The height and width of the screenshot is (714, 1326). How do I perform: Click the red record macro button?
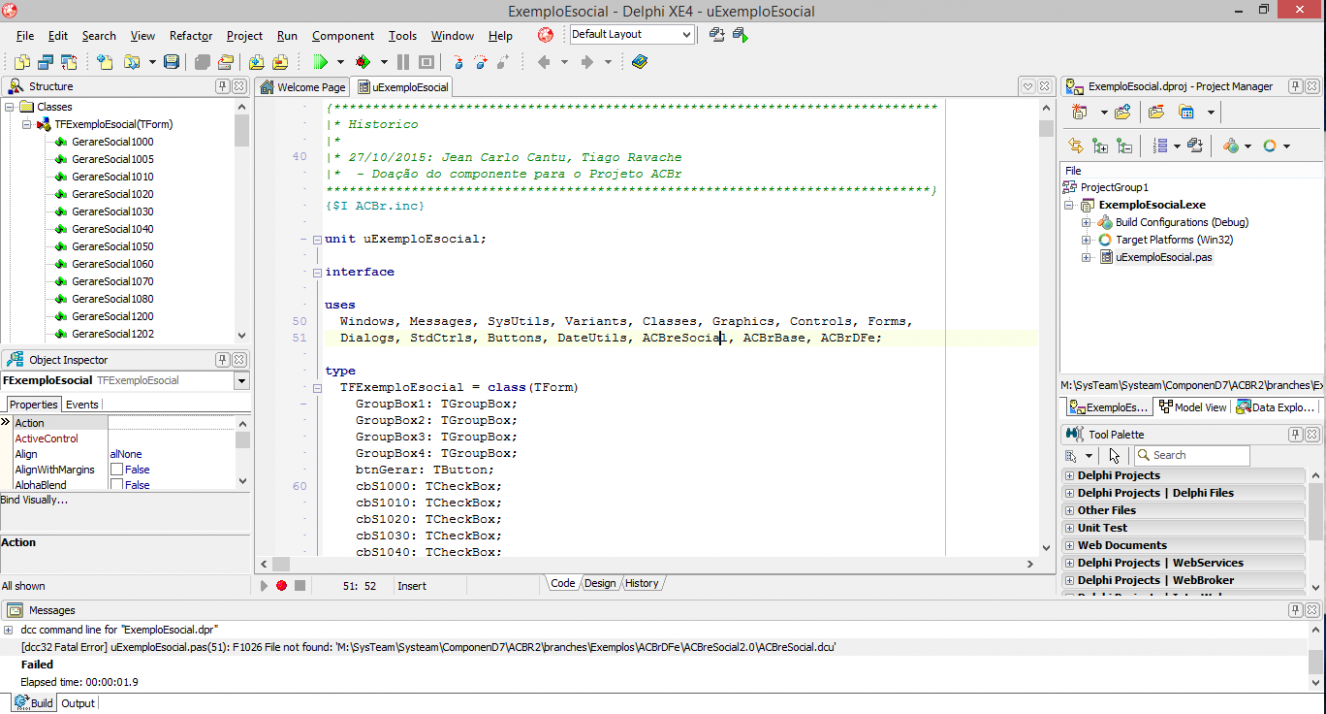(x=281, y=585)
